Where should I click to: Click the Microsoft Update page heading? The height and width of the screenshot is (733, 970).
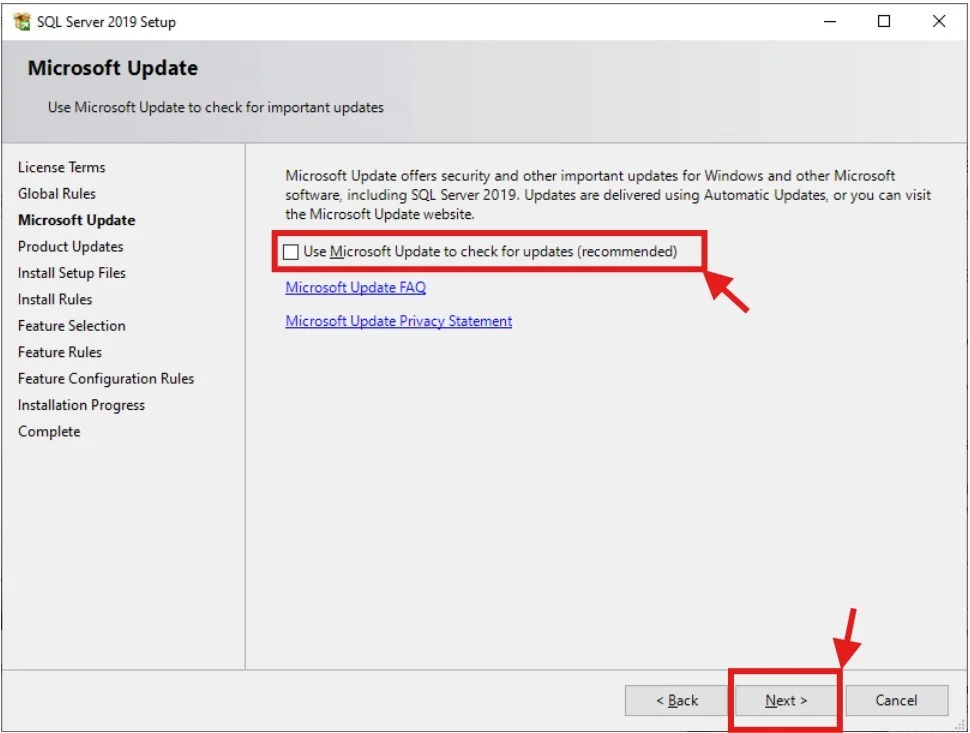point(113,68)
